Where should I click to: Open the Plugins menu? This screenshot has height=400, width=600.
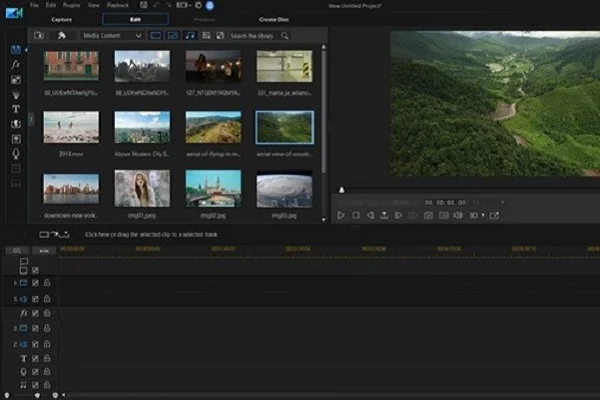(x=71, y=5)
